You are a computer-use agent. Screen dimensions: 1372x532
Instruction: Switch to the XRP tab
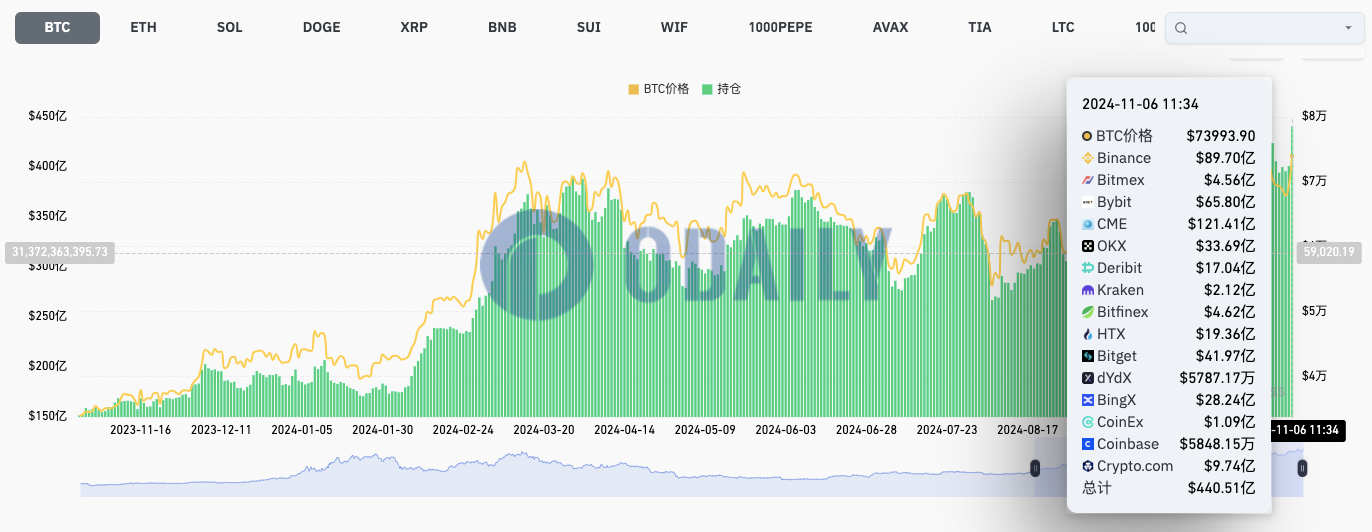pyautogui.click(x=413, y=28)
